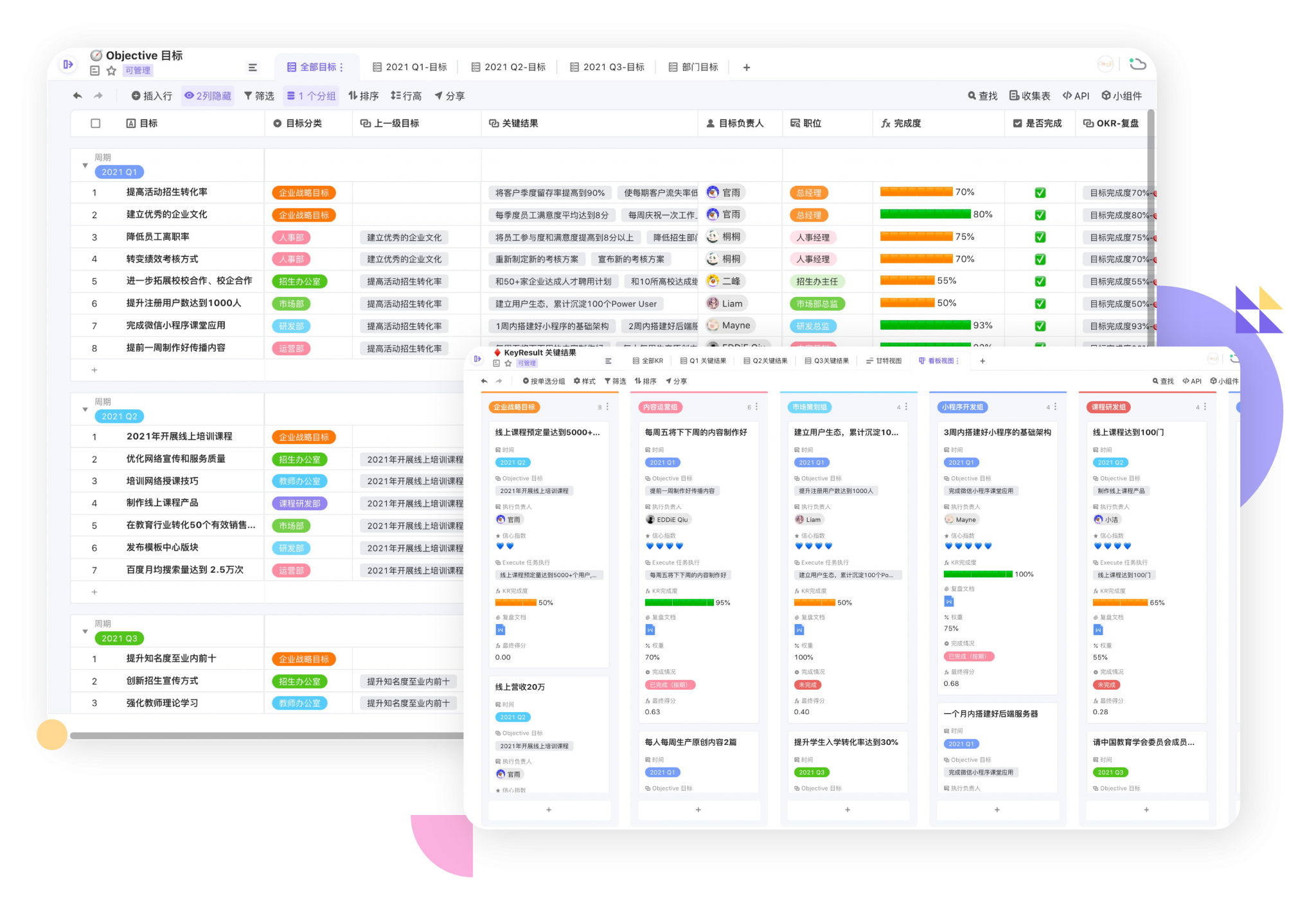Add a new view tab in Objective window
Screen dimensions: 1316x905
pyautogui.click(x=747, y=67)
